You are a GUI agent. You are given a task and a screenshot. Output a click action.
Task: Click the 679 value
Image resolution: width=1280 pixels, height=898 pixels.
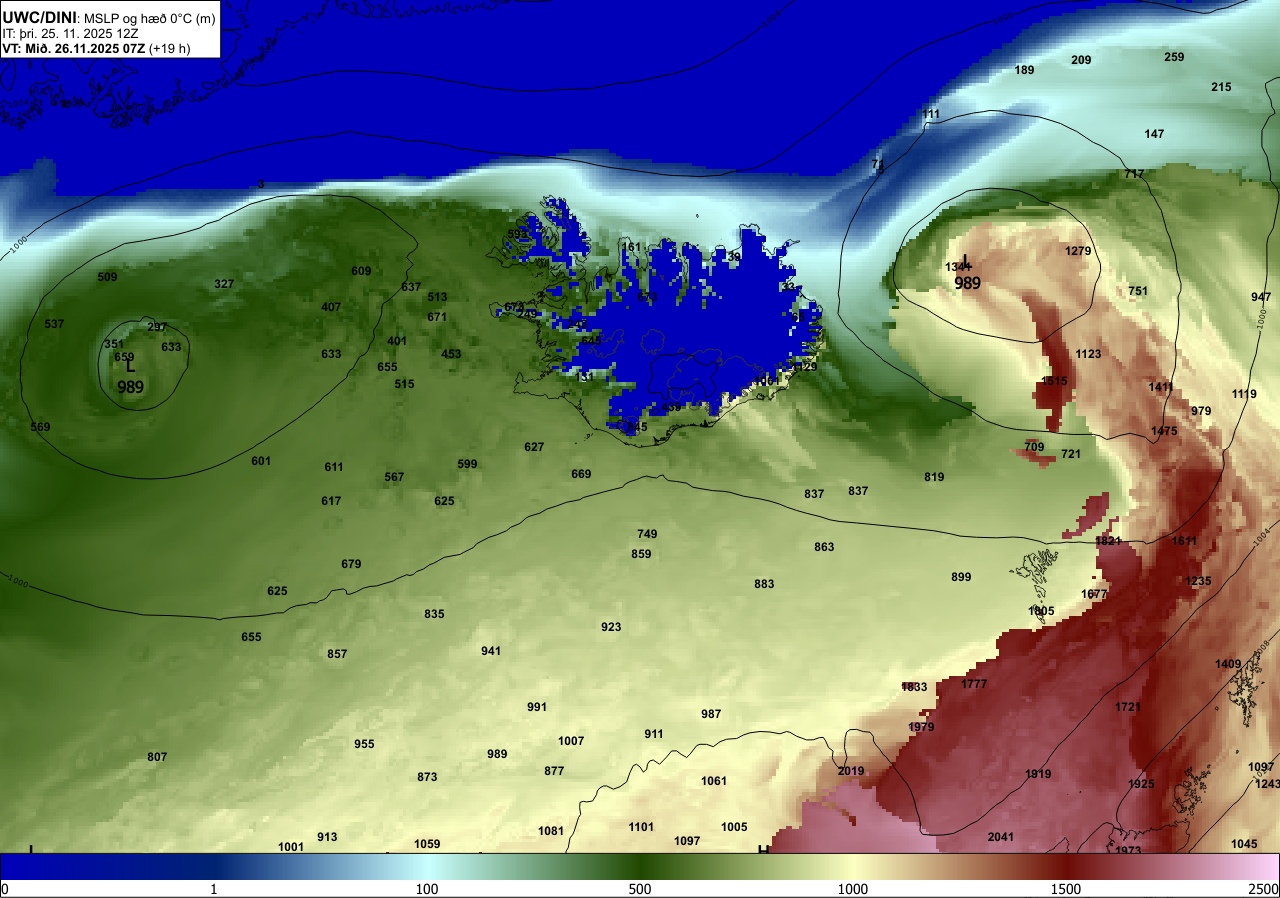tap(351, 564)
